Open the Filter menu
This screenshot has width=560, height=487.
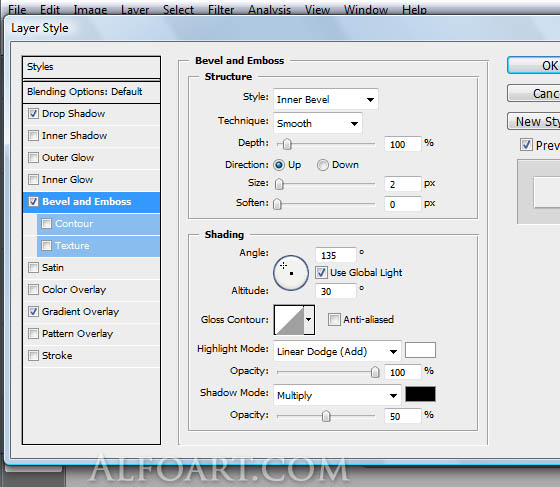coord(221,9)
